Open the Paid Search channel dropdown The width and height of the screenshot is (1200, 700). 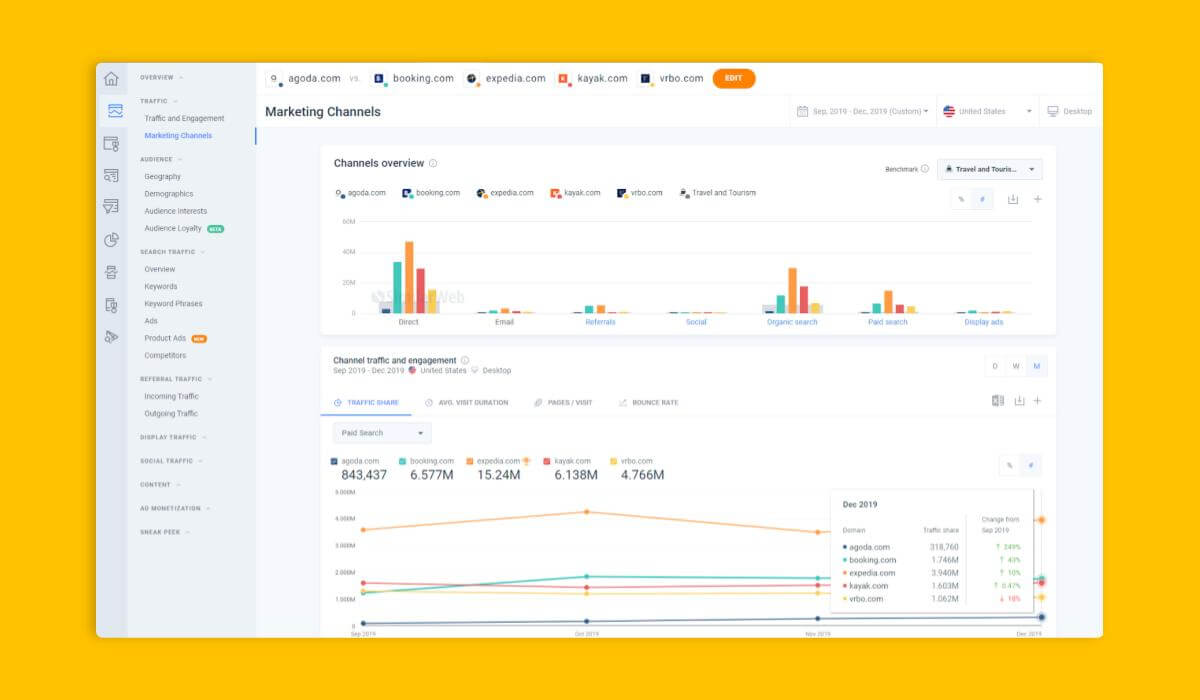pyautogui.click(x=380, y=432)
